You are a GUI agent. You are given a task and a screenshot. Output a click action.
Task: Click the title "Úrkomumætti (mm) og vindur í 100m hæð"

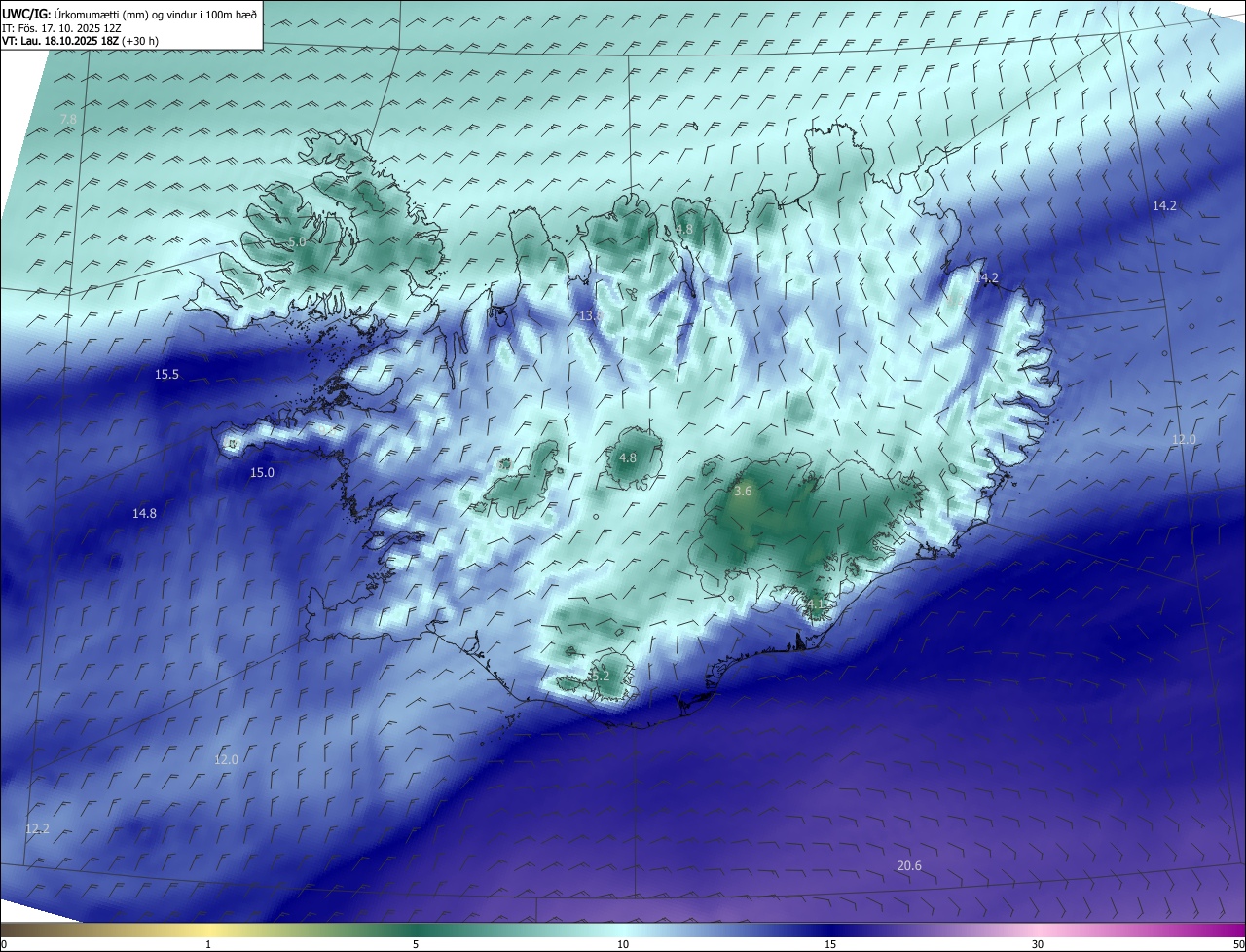(x=155, y=13)
